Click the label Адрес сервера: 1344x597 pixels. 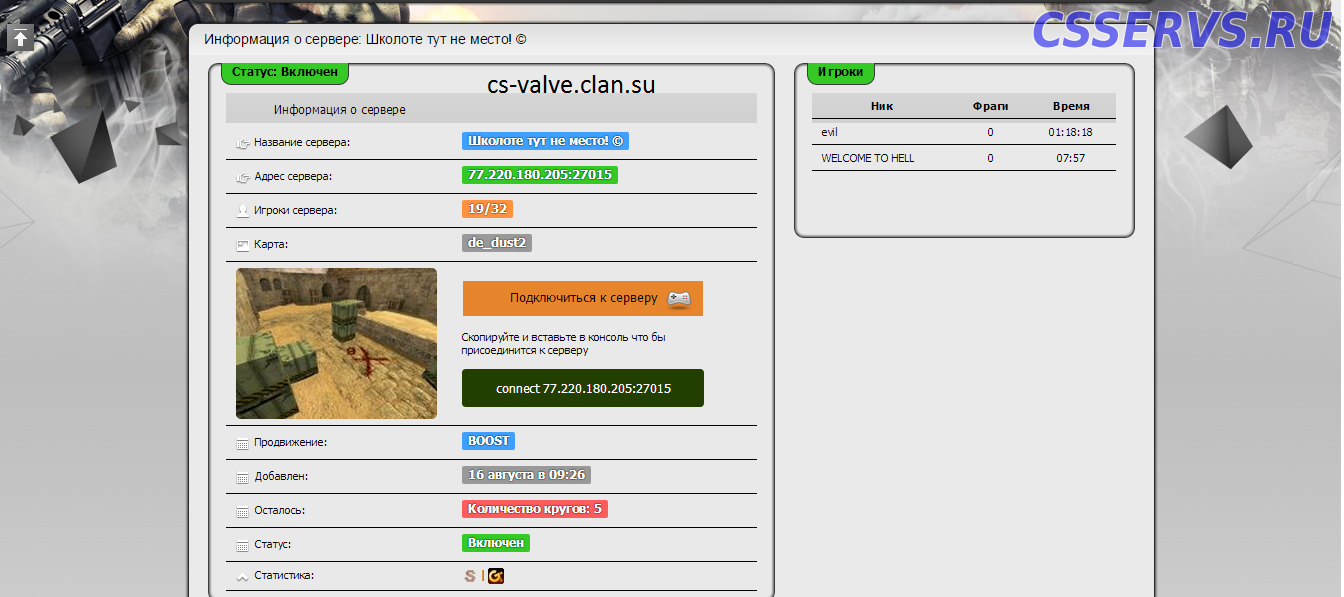pos(293,177)
